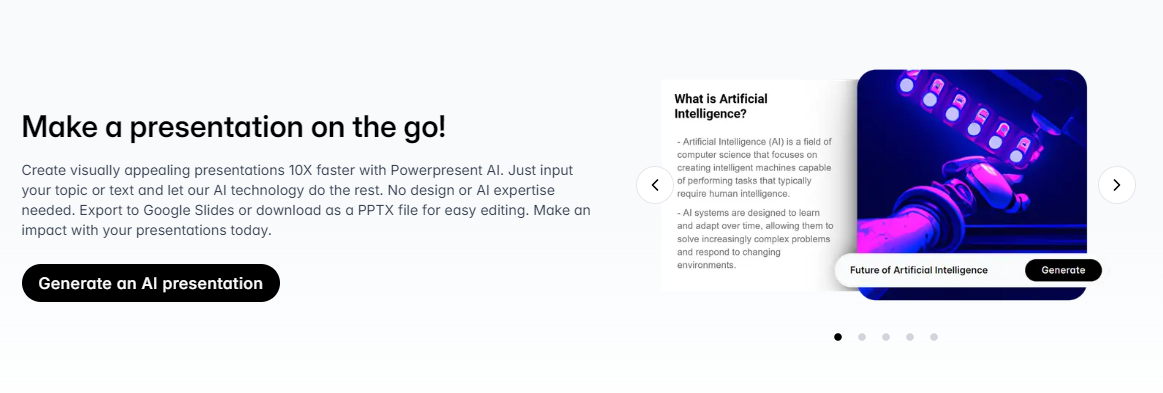Click the Google Slides mention
Screen dimensions: 1163x393
tap(190, 210)
